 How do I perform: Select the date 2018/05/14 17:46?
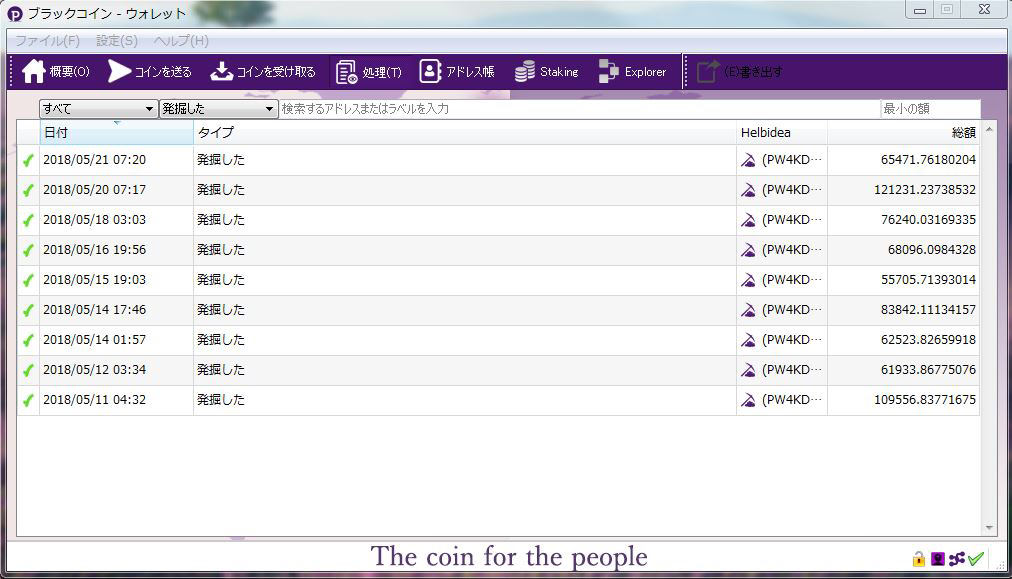(x=94, y=310)
